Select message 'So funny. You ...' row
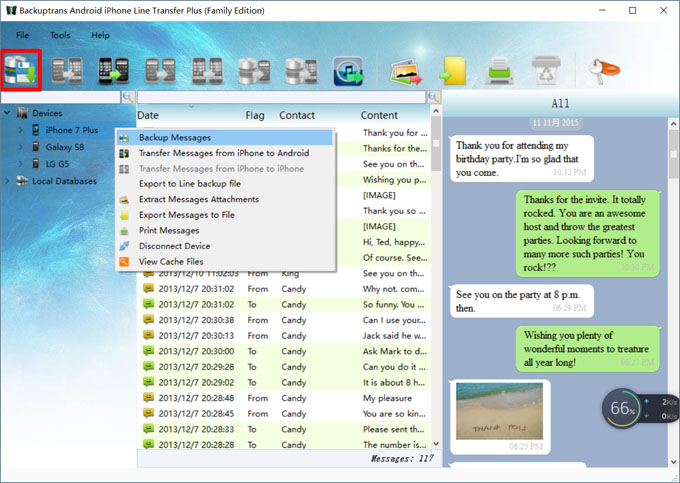This screenshot has width=680, height=483. pos(284,304)
